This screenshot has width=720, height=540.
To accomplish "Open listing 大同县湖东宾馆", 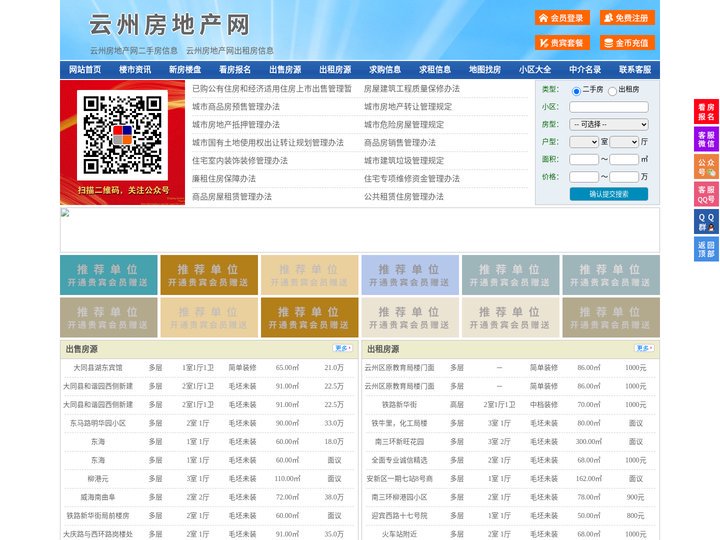I will tap(98, 368).
